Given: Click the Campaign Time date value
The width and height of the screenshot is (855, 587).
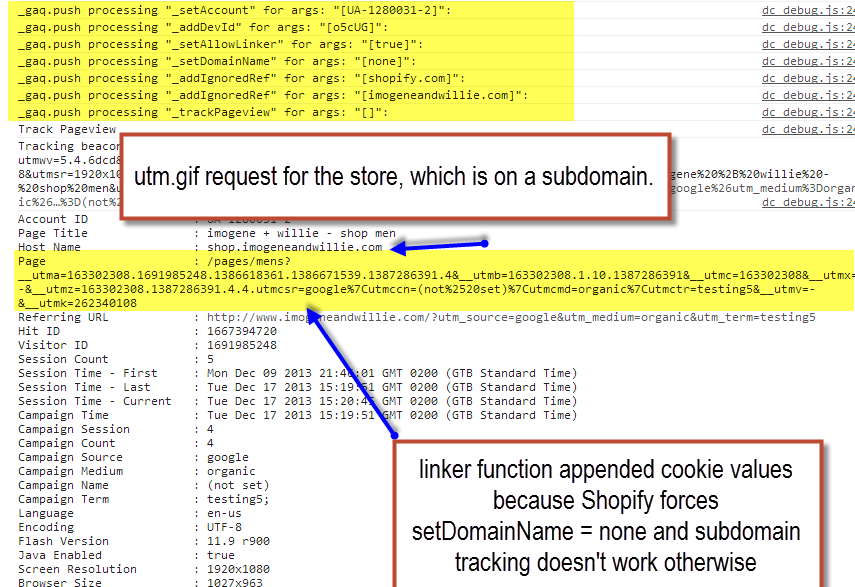Looking at the screenshot, I should [x=392, y=415].
